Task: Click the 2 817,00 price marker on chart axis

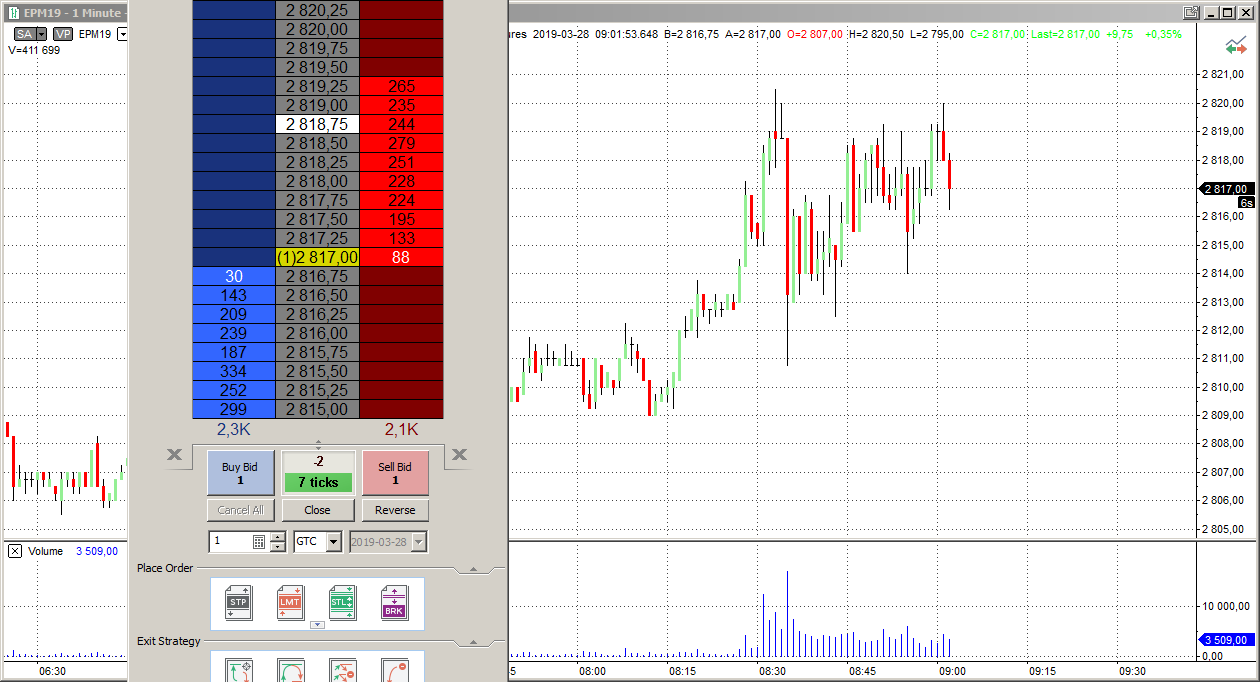Action: click(1226, 188)
